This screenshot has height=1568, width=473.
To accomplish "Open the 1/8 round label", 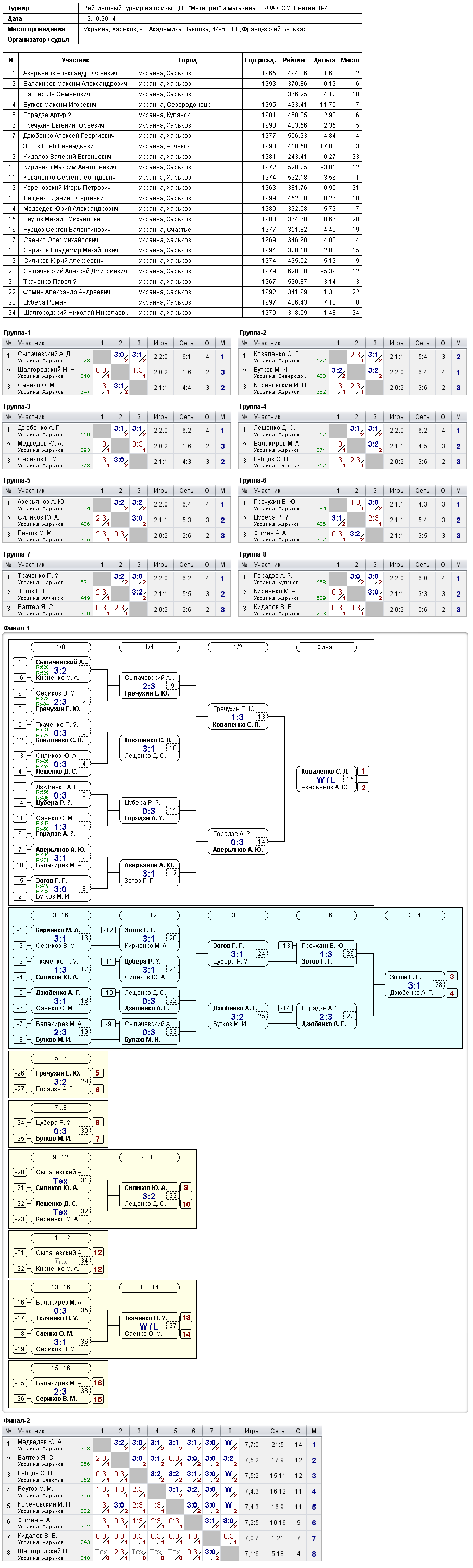I will tap(60, 647).
